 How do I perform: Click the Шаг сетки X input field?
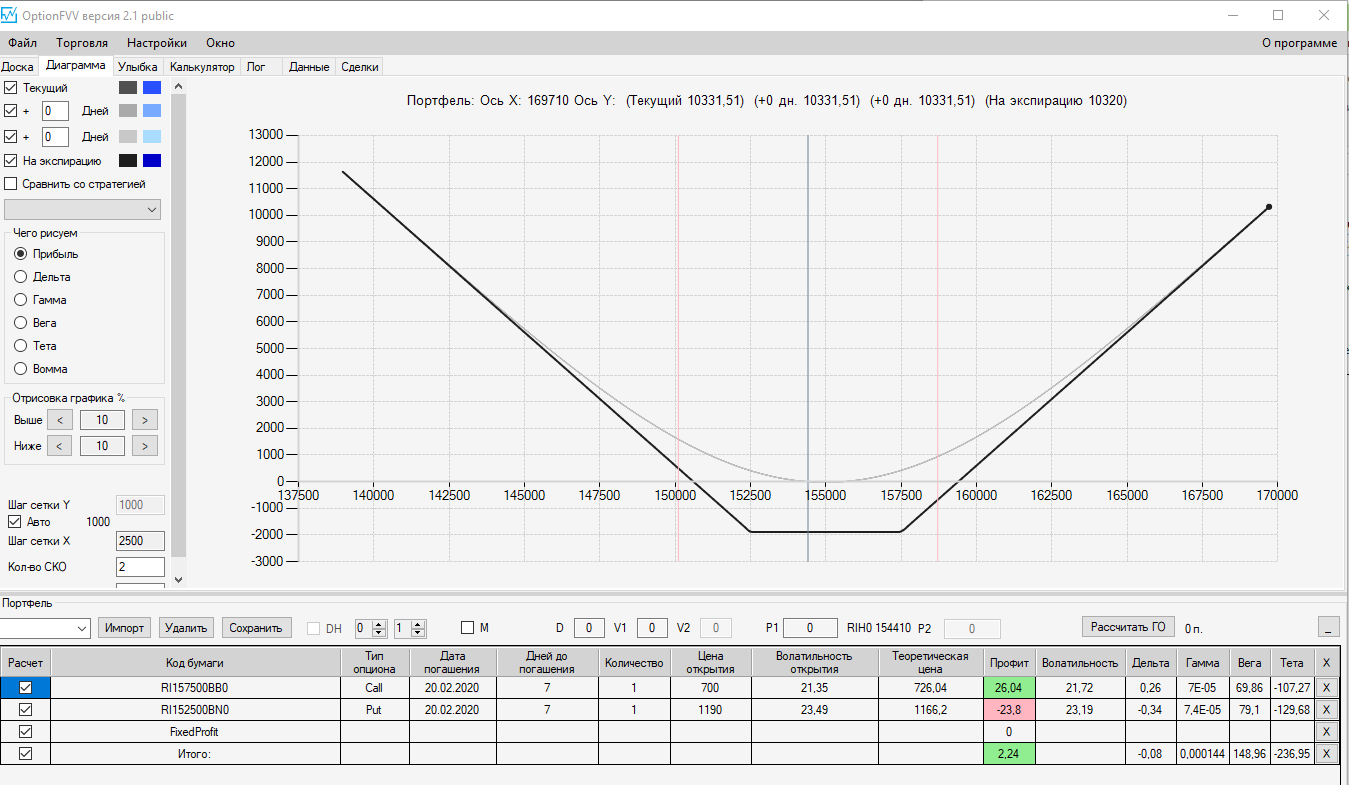(x=141, y=541)
